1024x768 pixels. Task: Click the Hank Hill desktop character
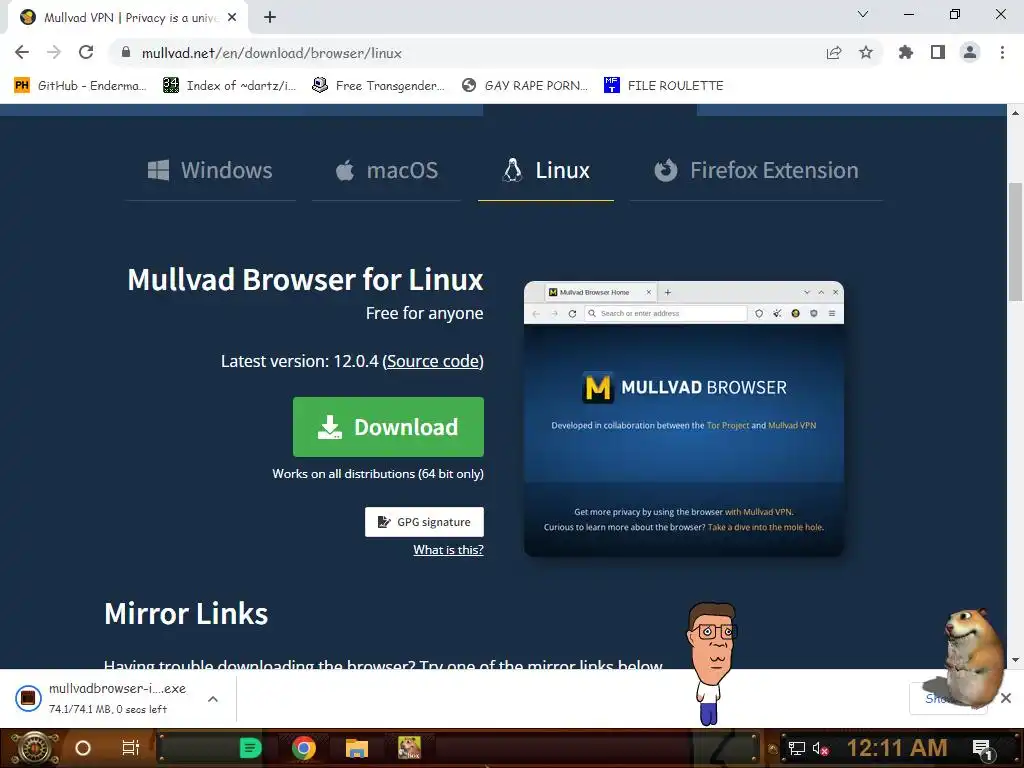713,663
